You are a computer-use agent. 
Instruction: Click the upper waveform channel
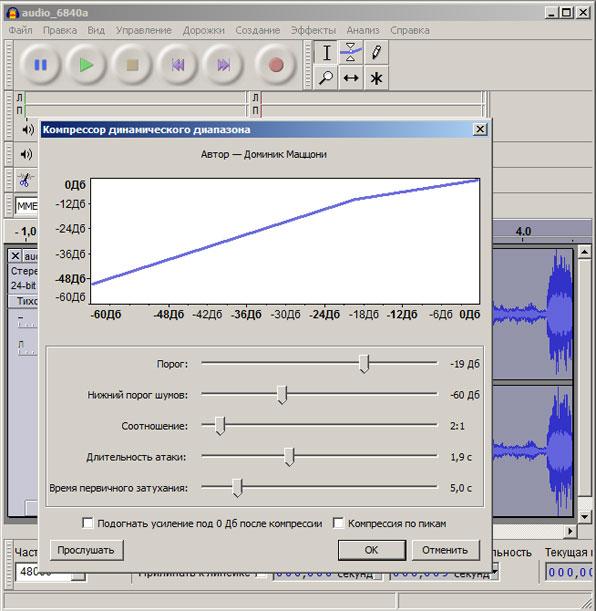533,314
